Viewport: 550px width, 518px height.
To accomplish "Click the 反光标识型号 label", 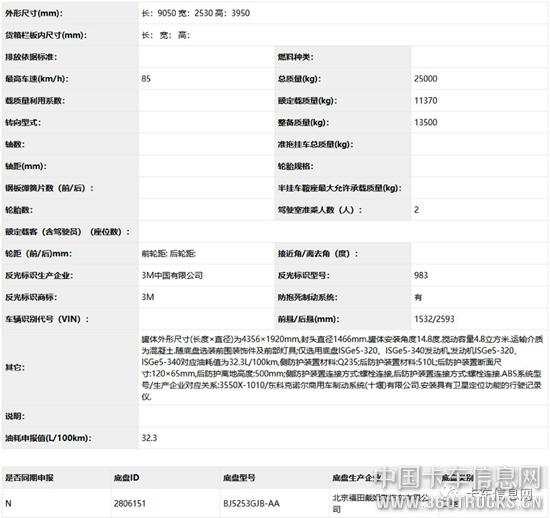I will click(303, 275).
